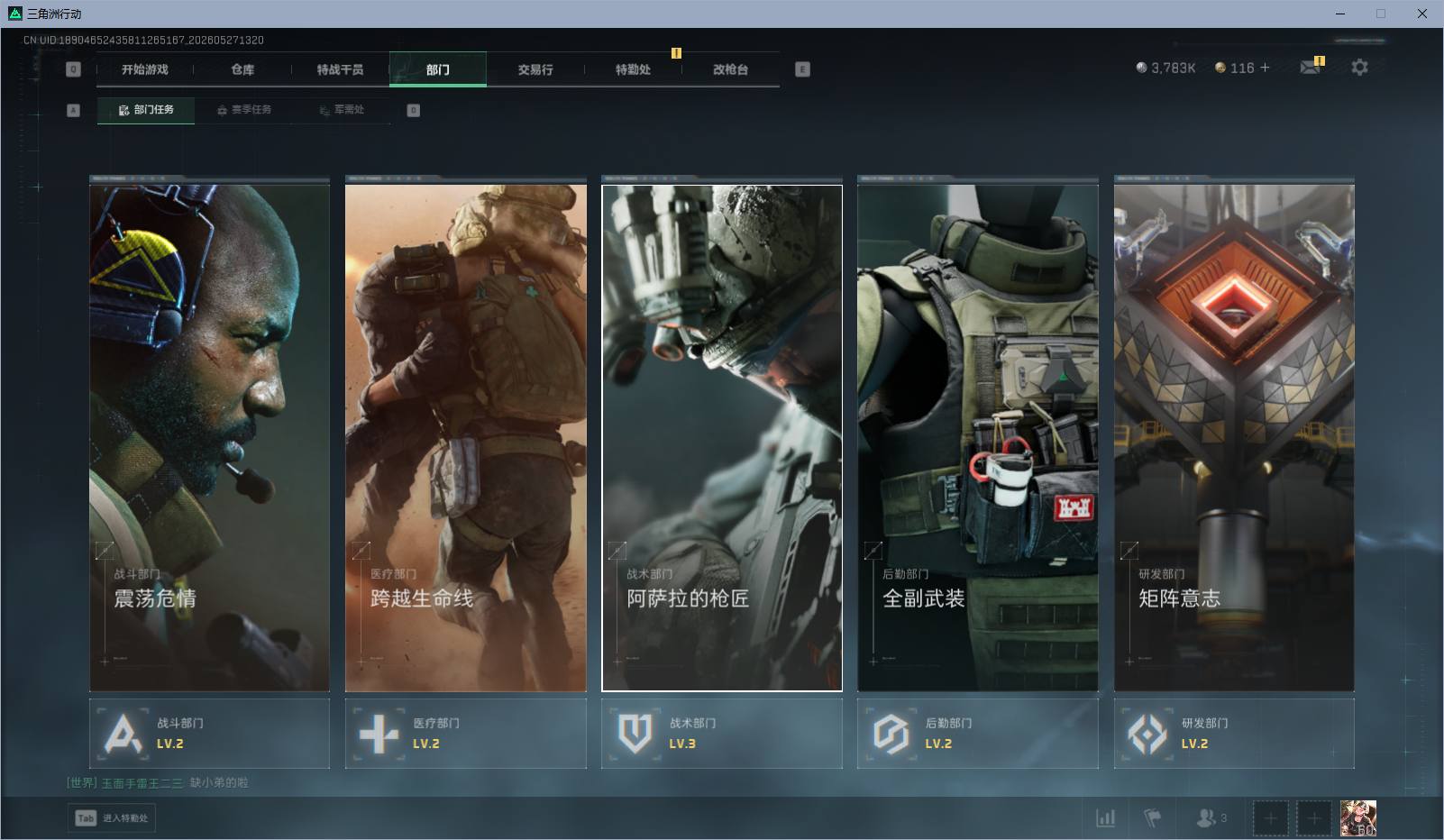Open the 开始游戏 tab

tap(145, 69)
